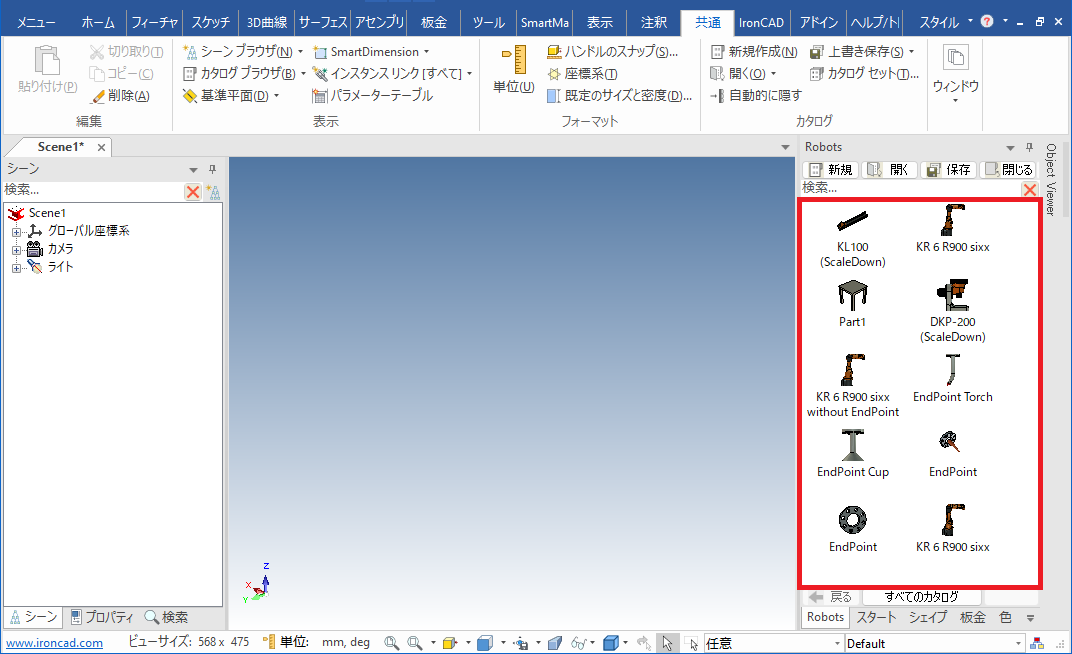The image size is (1072, 654).
Task: Click the Parameter Table (パラメーターテーブル) icon
Action: coord(320,96)
